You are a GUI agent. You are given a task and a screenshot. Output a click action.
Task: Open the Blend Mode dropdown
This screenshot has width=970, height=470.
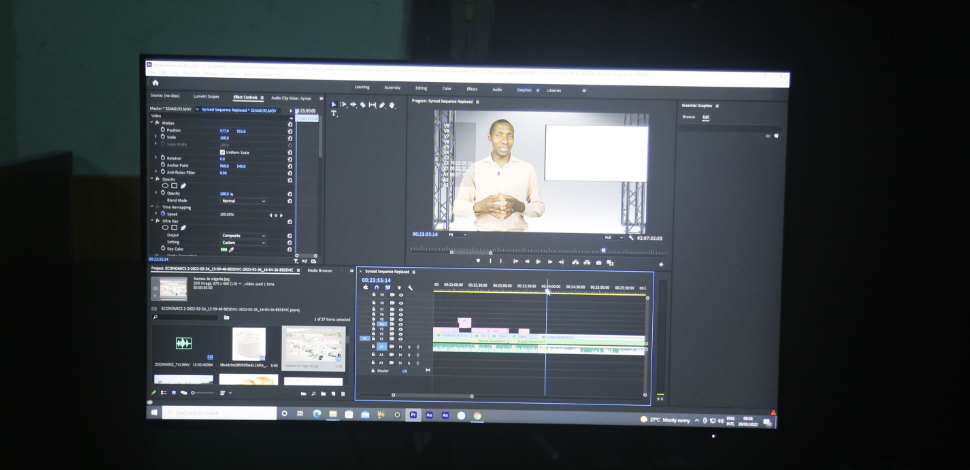243,200
